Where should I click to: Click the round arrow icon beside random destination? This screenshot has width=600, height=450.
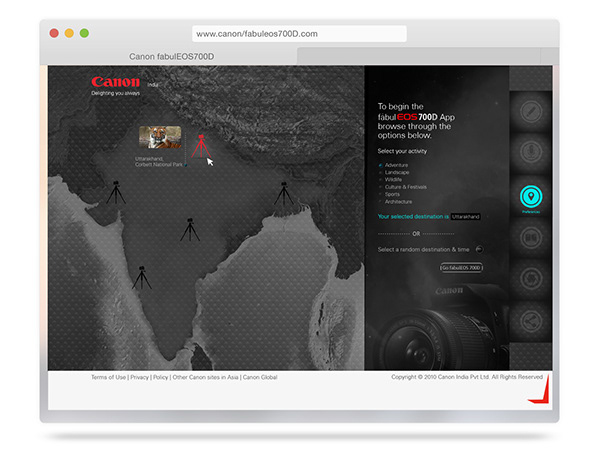coord(479,249)
